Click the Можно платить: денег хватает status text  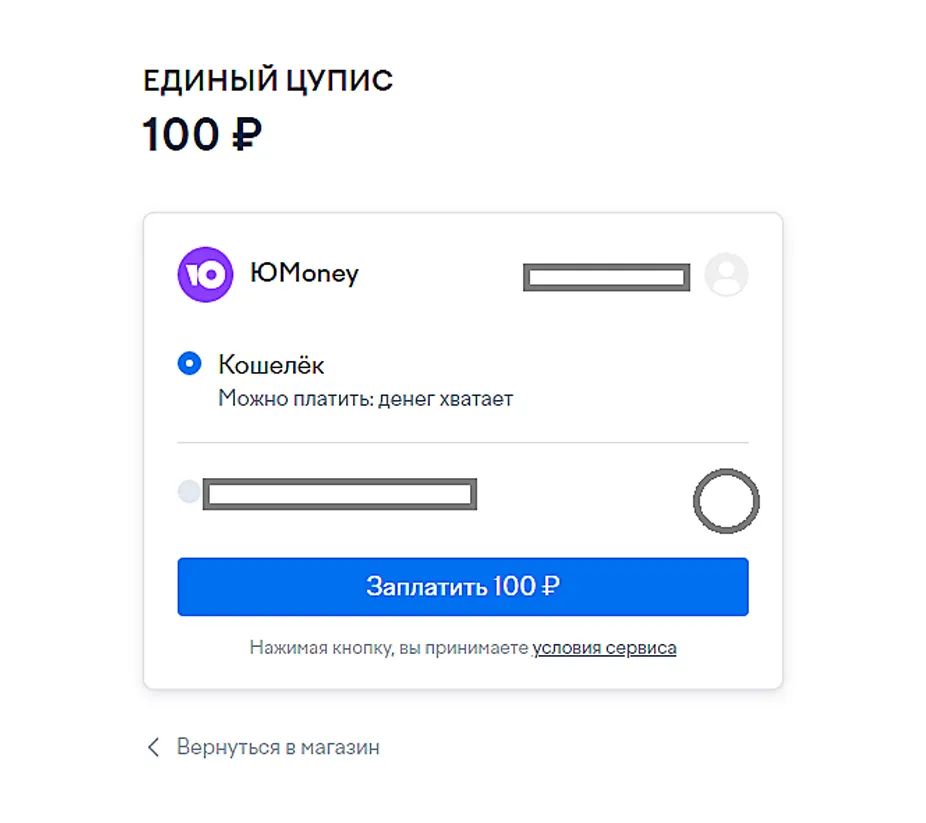coord(365,399)
